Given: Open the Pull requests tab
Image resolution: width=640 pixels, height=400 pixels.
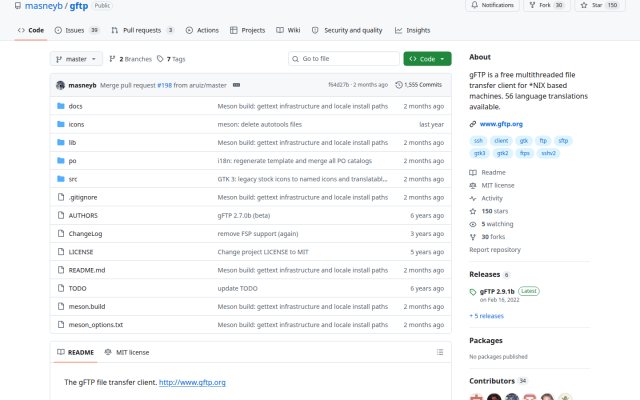Looking at the screenshot, I should (x=142, y=30).
